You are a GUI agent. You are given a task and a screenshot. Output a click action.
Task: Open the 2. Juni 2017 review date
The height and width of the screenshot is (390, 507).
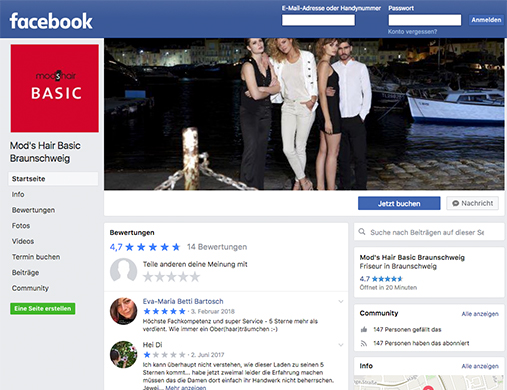click(207, 355)
